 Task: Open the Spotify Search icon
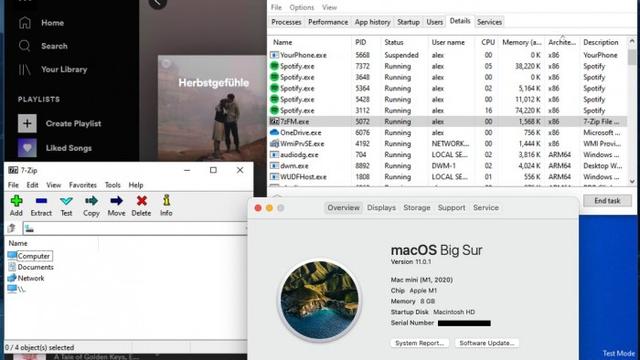coord(24,46)
